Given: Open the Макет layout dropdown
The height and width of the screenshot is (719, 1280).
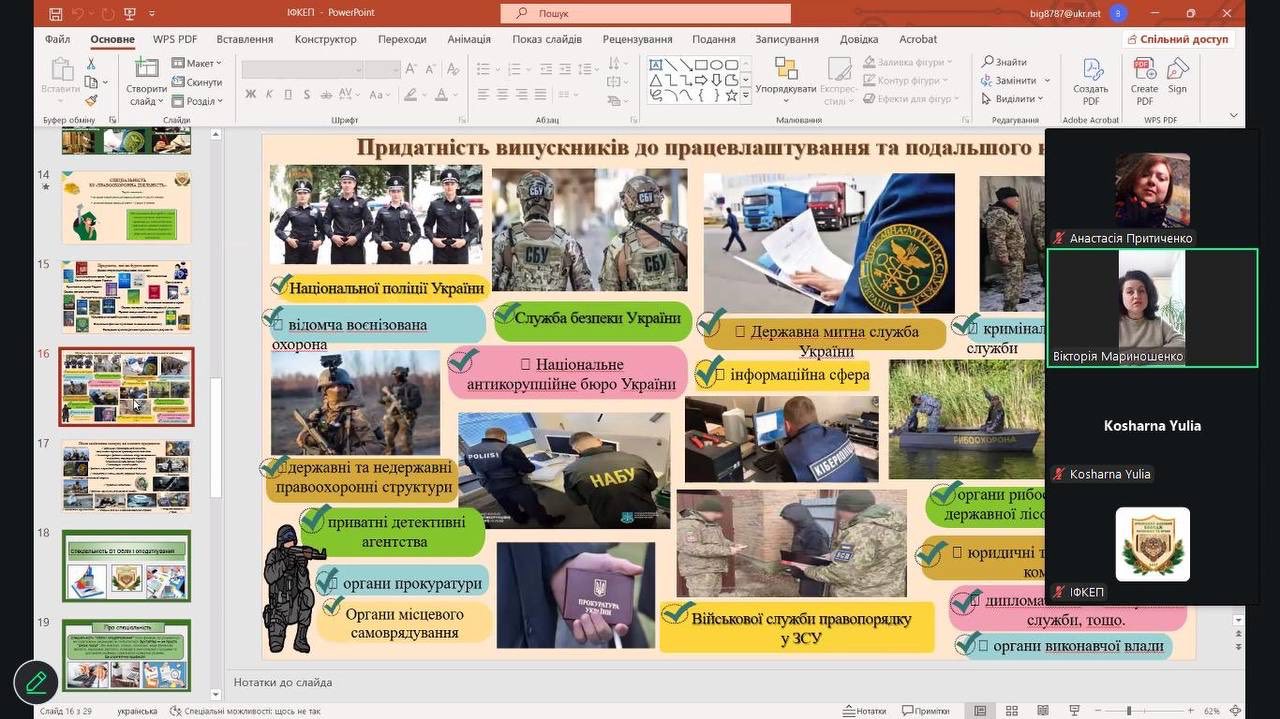Looking at the screenshot, I should pyautogui.click(x=197, y=63).
